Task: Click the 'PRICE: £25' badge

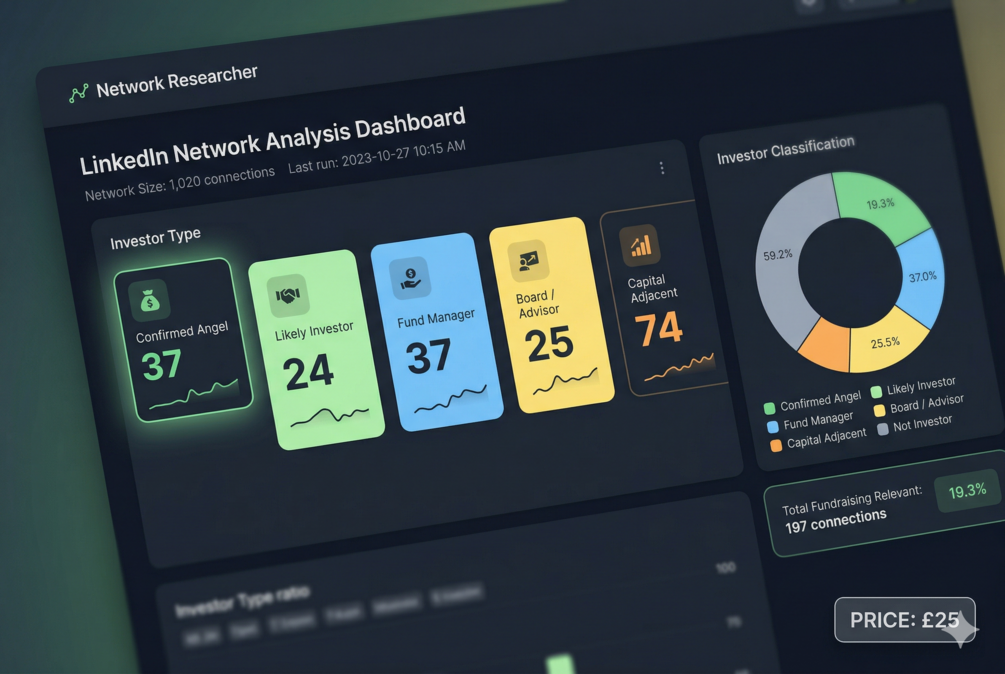Action: pos(904,620)
